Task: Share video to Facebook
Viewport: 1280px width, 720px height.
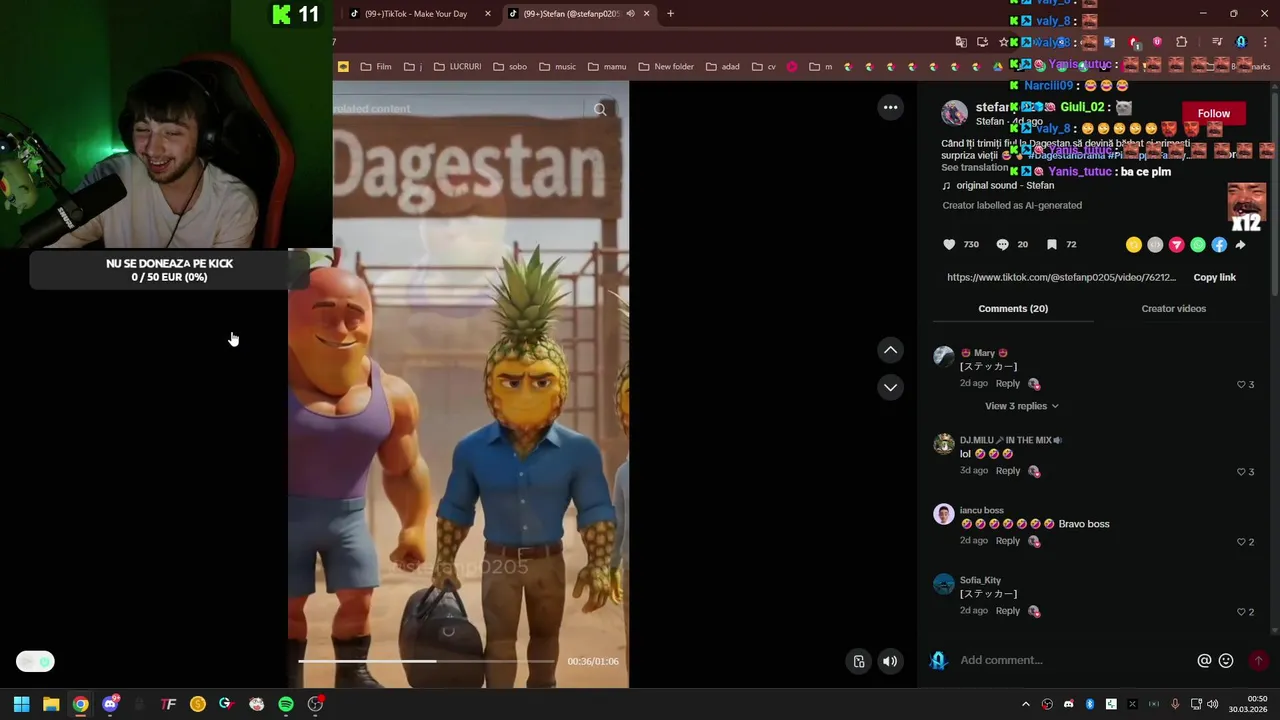Action: (x=1219, y=245)
